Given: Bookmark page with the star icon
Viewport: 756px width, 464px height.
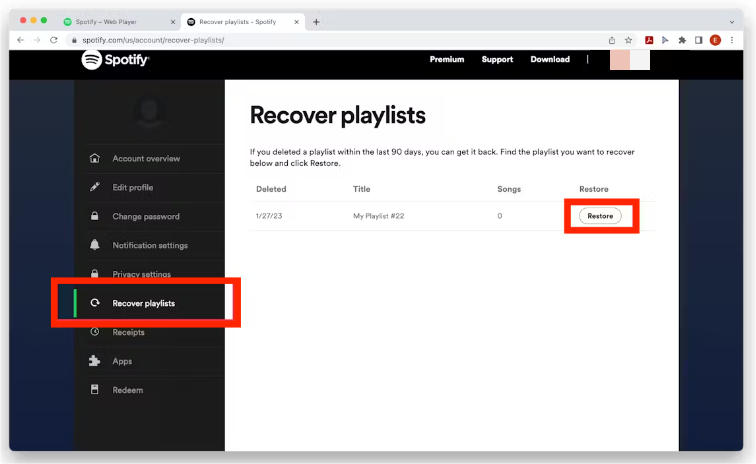Looking at the screenshot, I should click(x=628, y=41).
